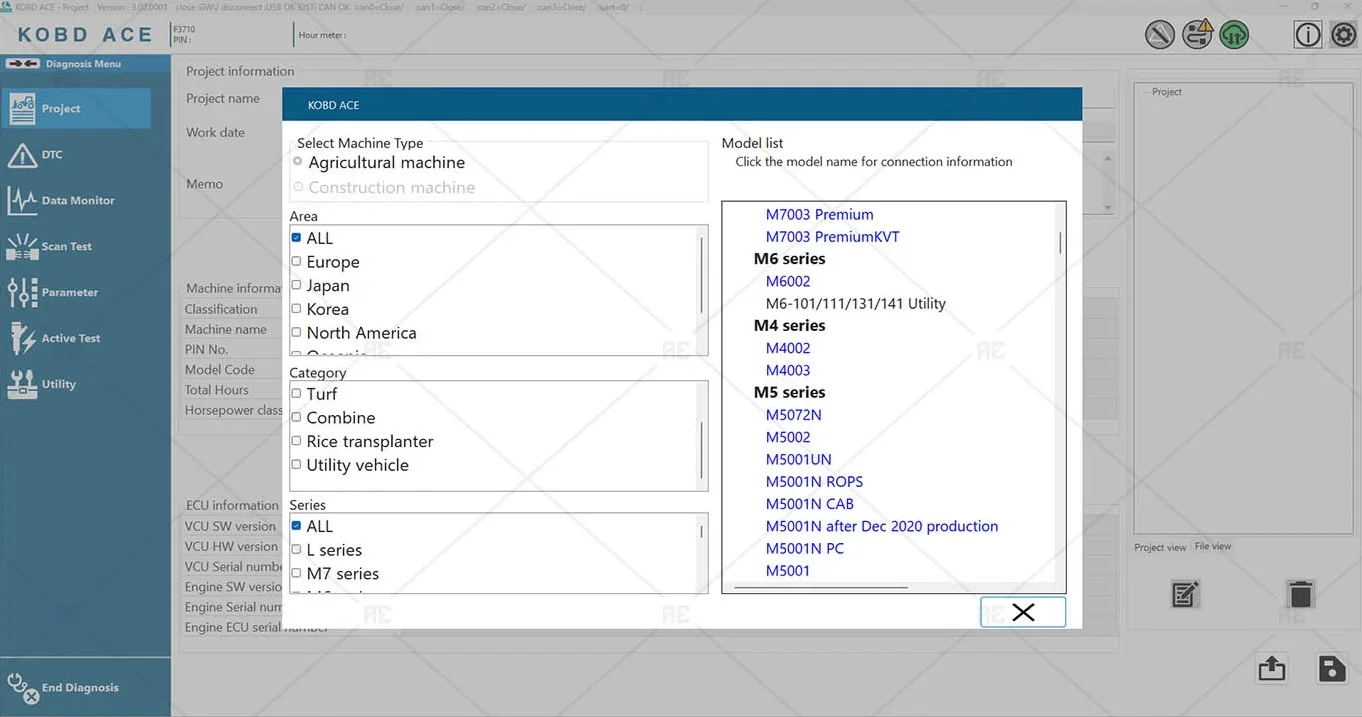Toggle the ALL checkbox under Area
The image size is (1362, 717).
[x=296, y=238]
